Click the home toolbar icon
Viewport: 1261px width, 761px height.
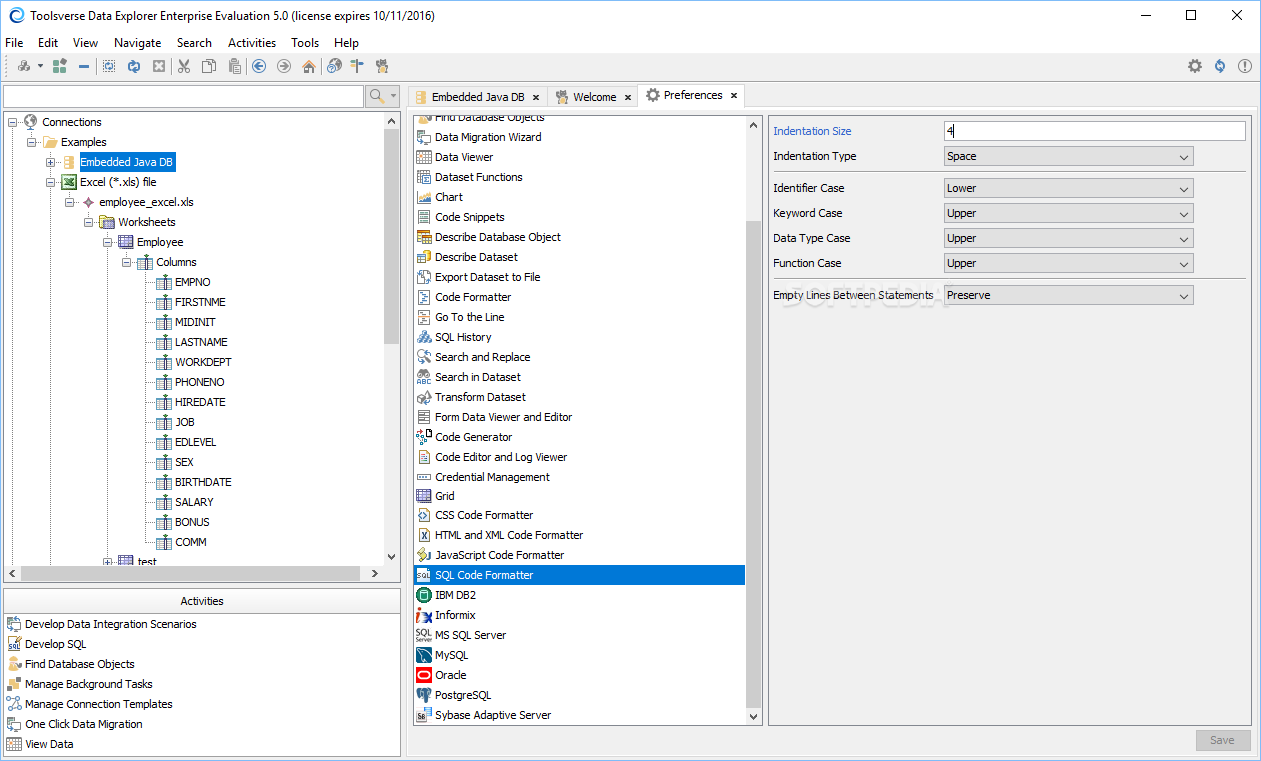click(x=309, y=66)
